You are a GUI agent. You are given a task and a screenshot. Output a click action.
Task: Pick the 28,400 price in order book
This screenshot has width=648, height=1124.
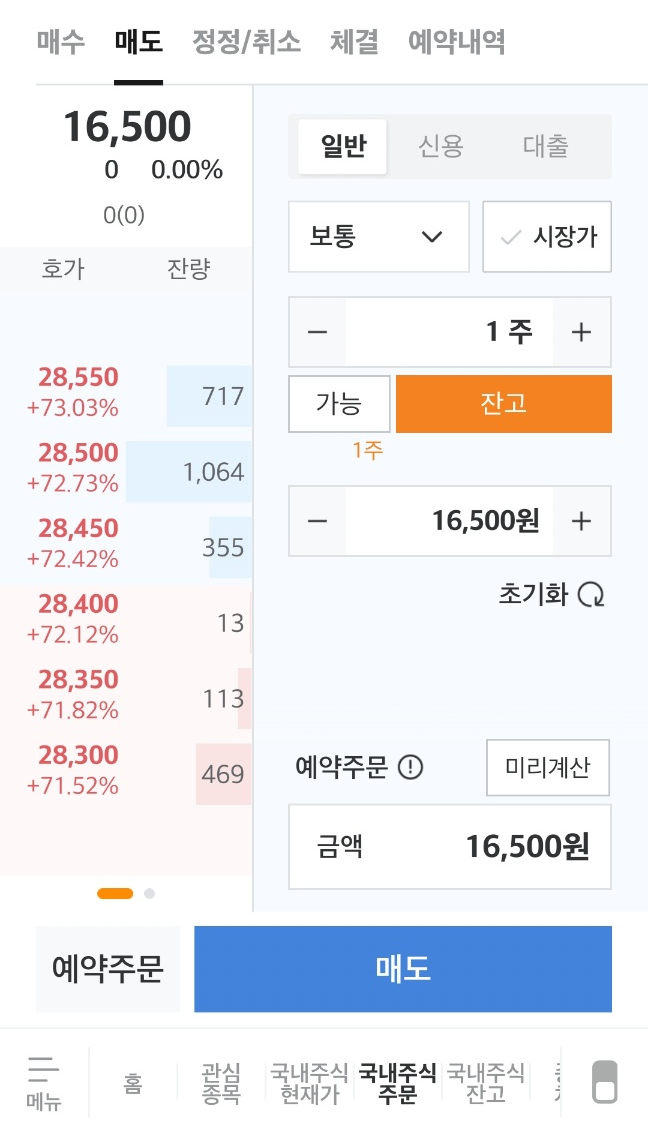click(x=78, y=604)
